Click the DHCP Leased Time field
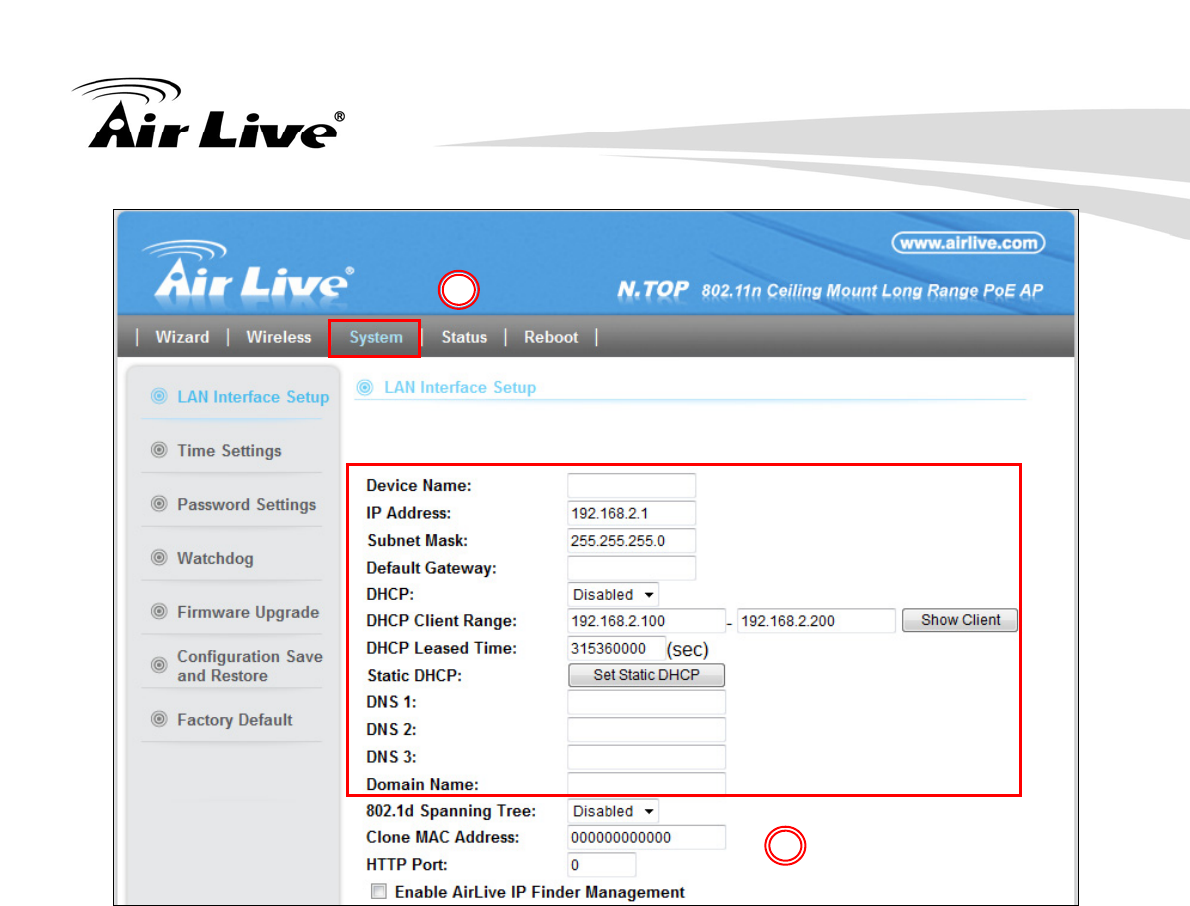This screenshot has width=1190, height=906. 616,649
